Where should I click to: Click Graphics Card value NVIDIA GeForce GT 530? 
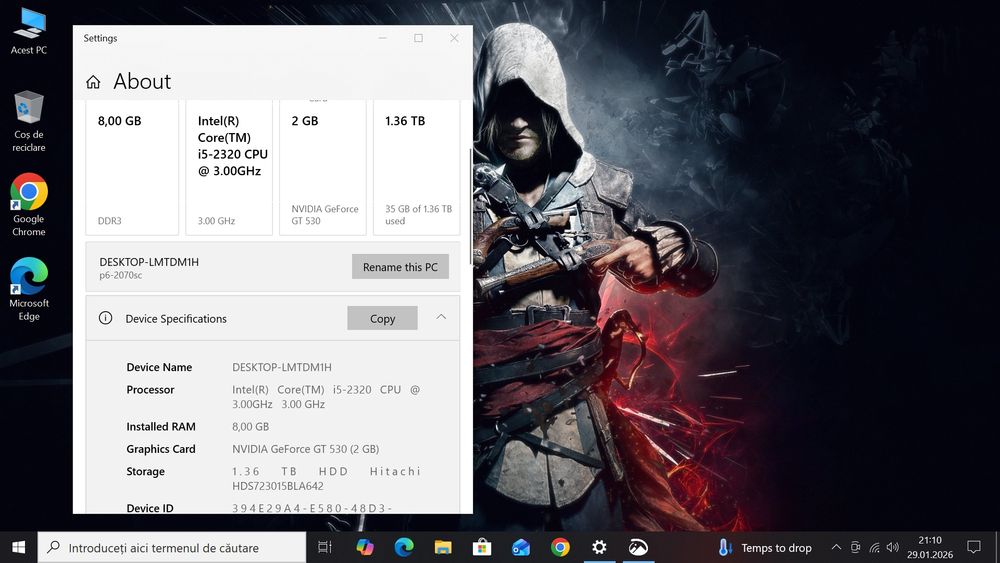point(305,449)
